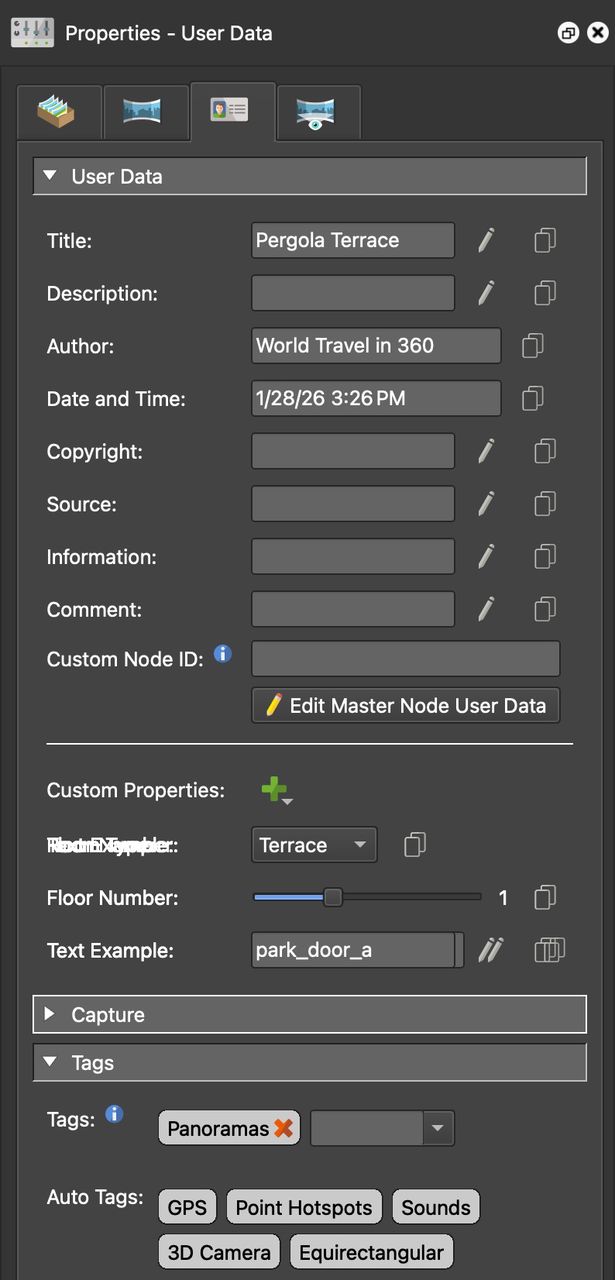Focus the Copyright input field
Screen dimensions: 615x1280
353,451
